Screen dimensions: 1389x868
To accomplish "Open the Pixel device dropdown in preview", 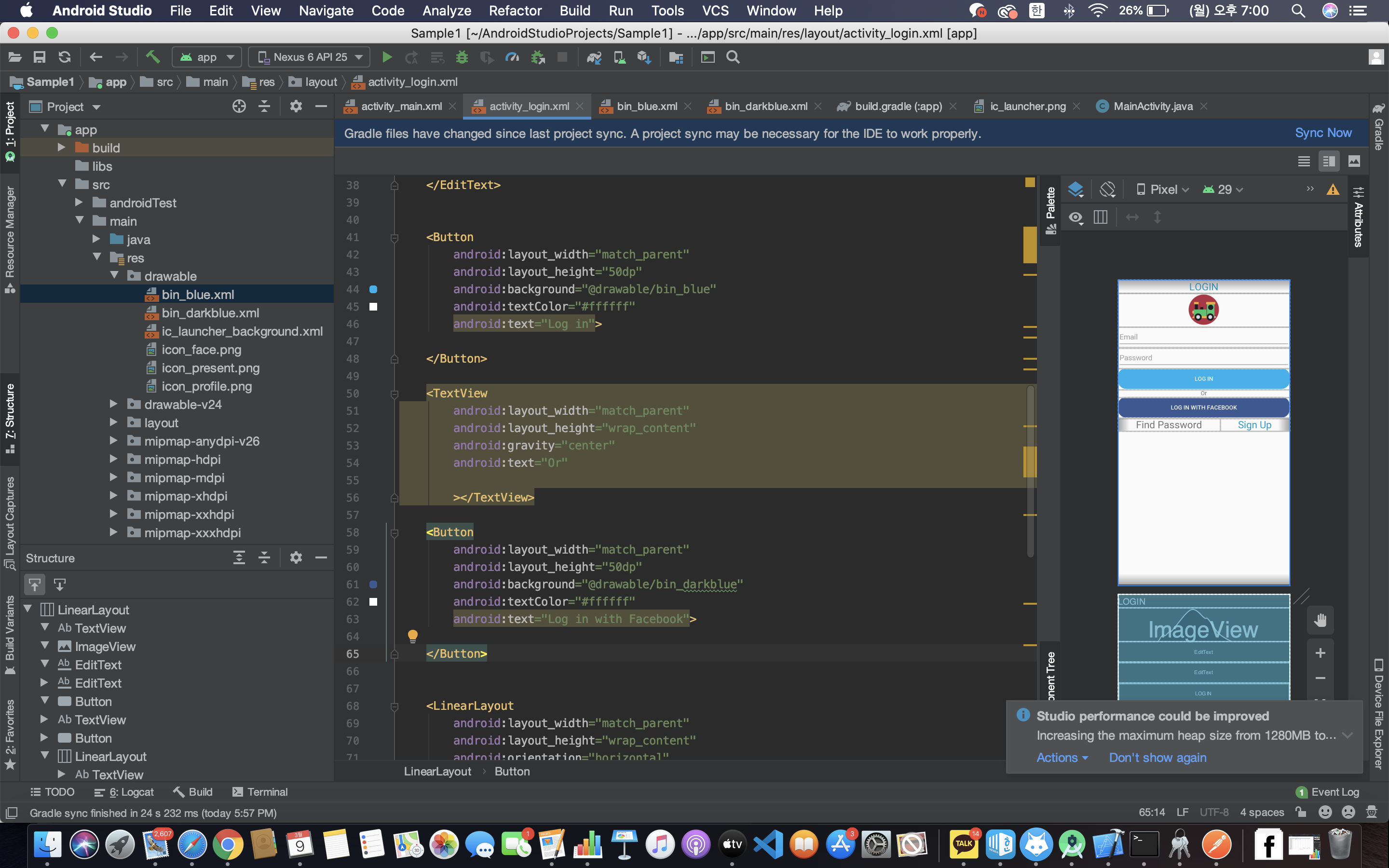I will coord(1163,190).
